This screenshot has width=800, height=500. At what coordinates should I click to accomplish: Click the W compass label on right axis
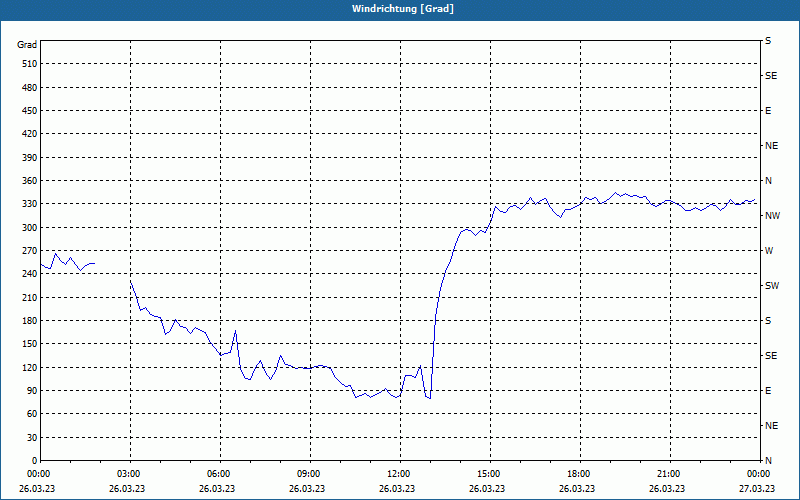pyautogui.click(x=769, y=251)
